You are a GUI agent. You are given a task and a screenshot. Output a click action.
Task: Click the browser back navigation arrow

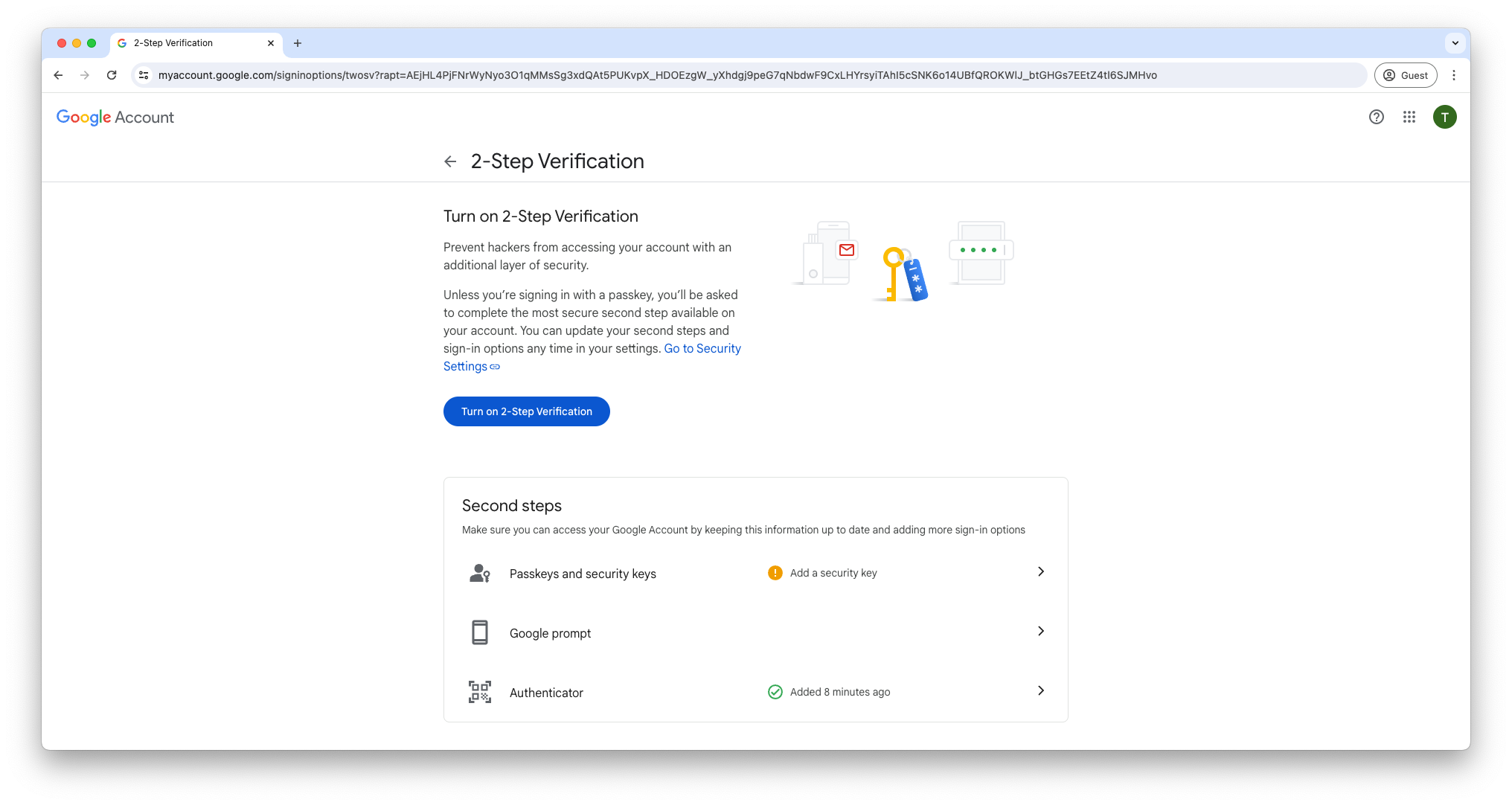point(58,75)
